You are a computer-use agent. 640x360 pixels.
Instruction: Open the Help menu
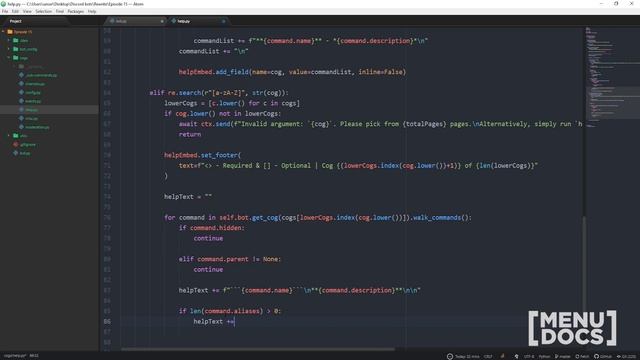point(92,11)
